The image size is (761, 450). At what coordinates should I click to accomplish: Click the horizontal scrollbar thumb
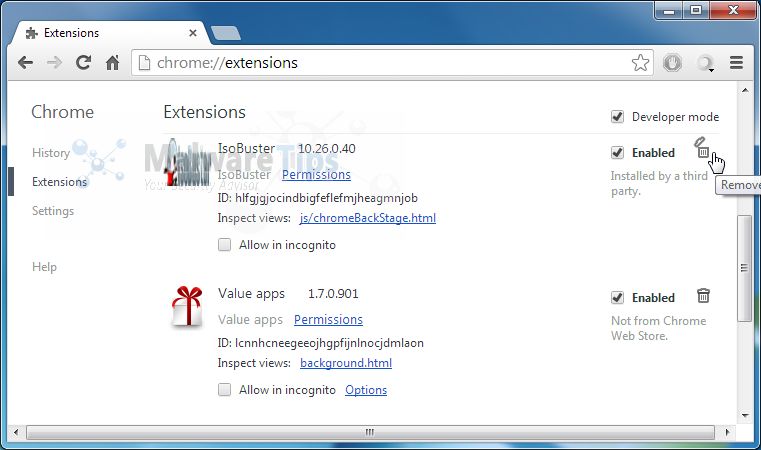[370, 432]
